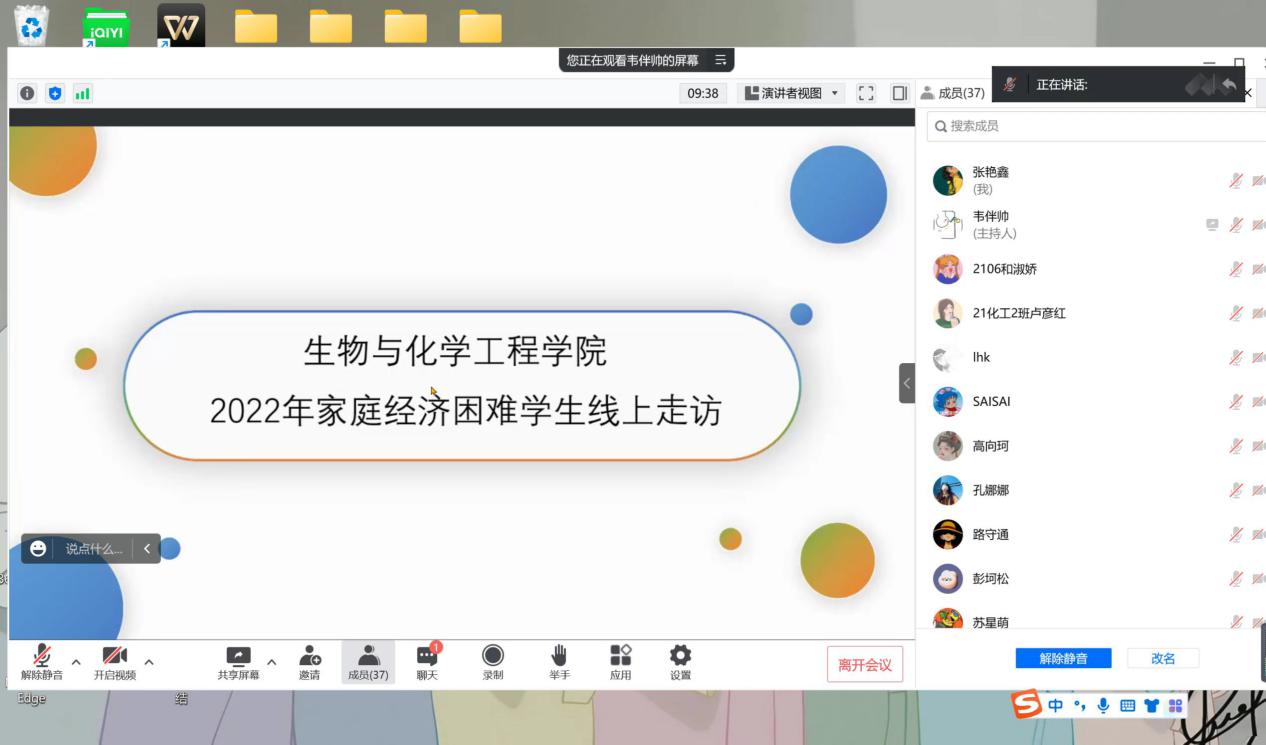1266x745 pixels.
Task: Click 改名 to rename yourself
Action: pyautogui.click(x=1162, y=657)
